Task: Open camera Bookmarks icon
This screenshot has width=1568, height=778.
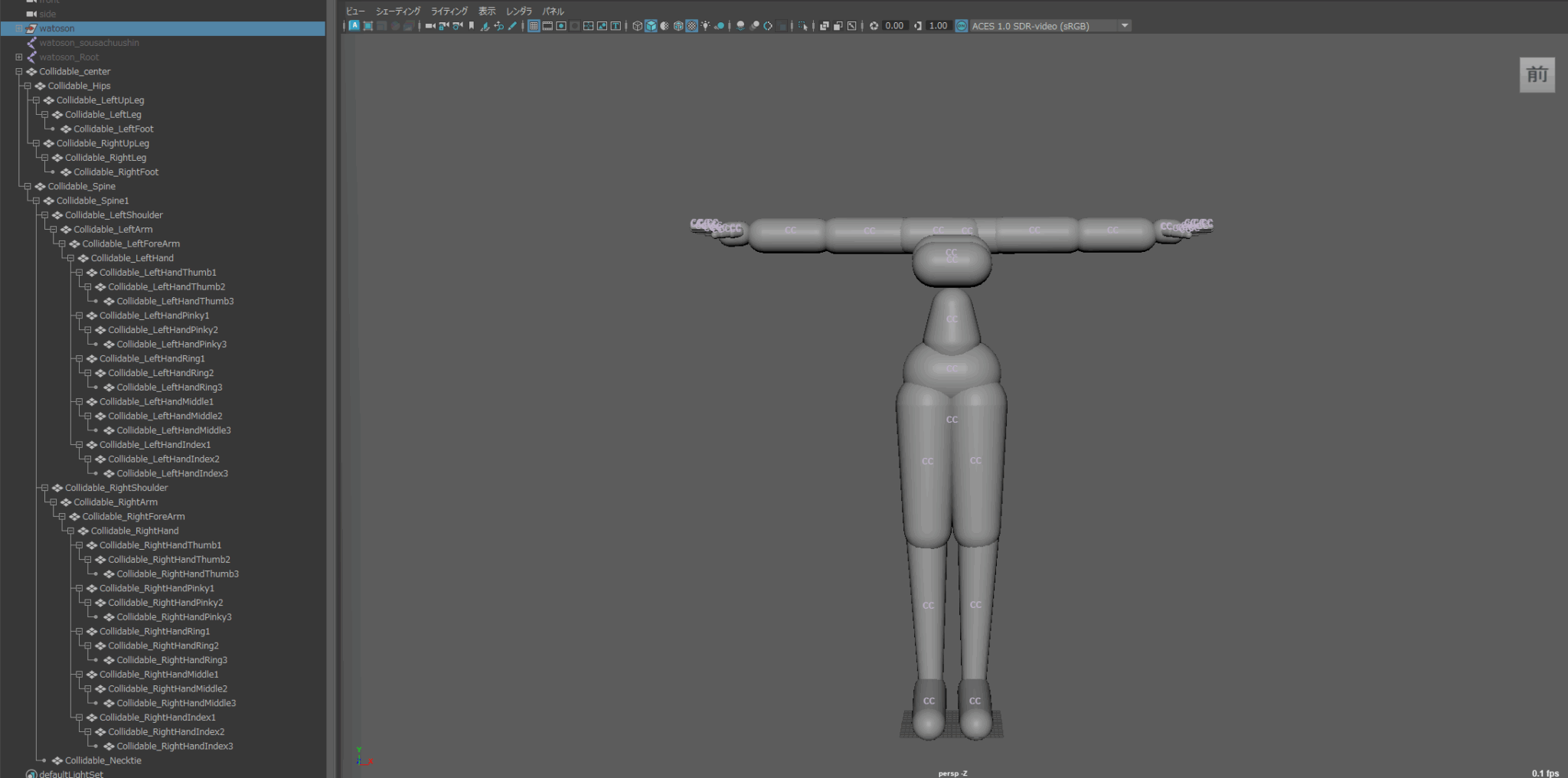Action: 472,26
